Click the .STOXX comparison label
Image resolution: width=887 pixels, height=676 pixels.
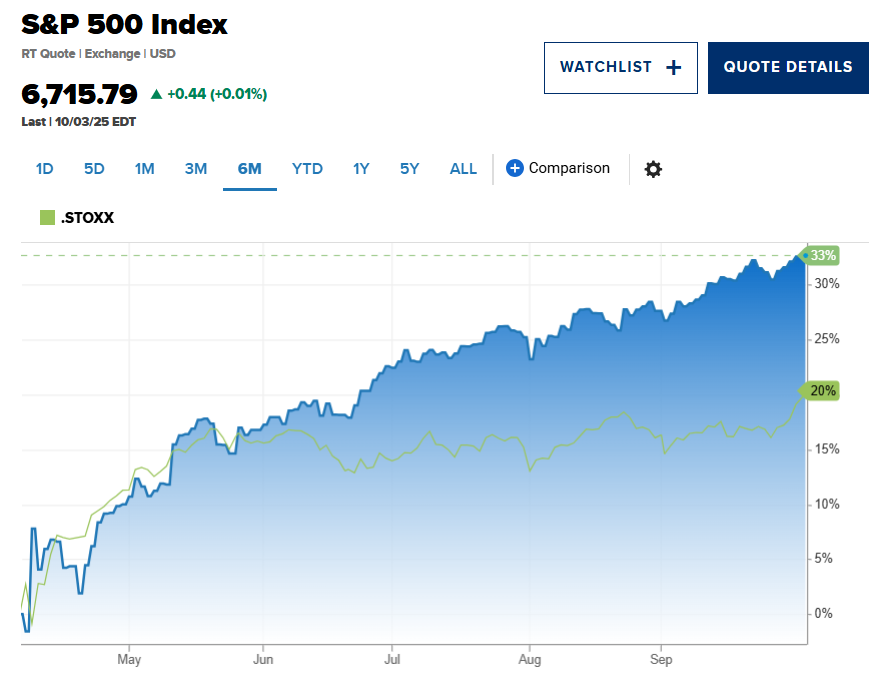87,217
